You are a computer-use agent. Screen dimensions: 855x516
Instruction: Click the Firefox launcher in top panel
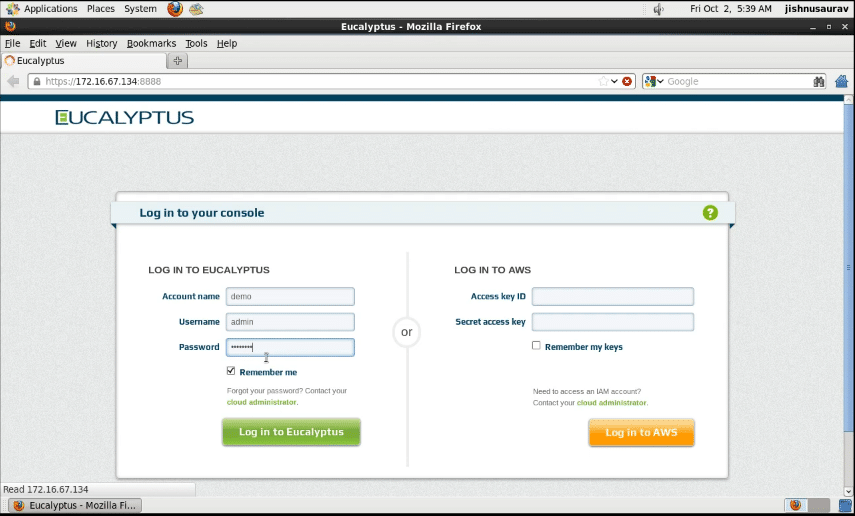[x=175, y=9]
